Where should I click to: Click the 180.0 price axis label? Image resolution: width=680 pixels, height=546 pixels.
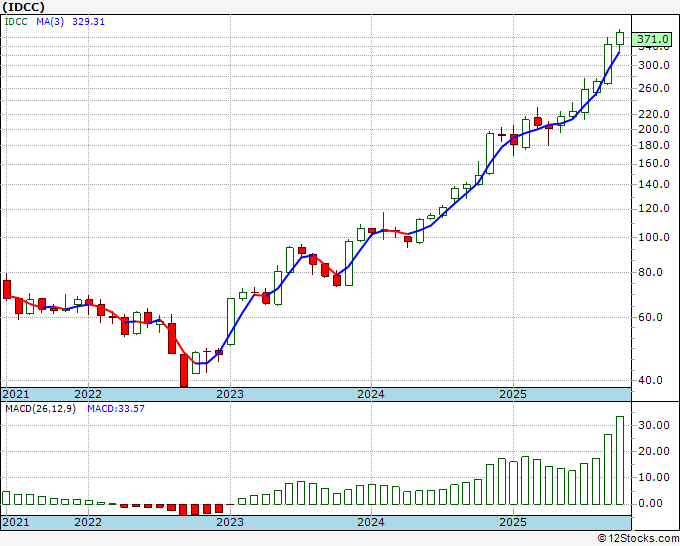tap(654, 145)
